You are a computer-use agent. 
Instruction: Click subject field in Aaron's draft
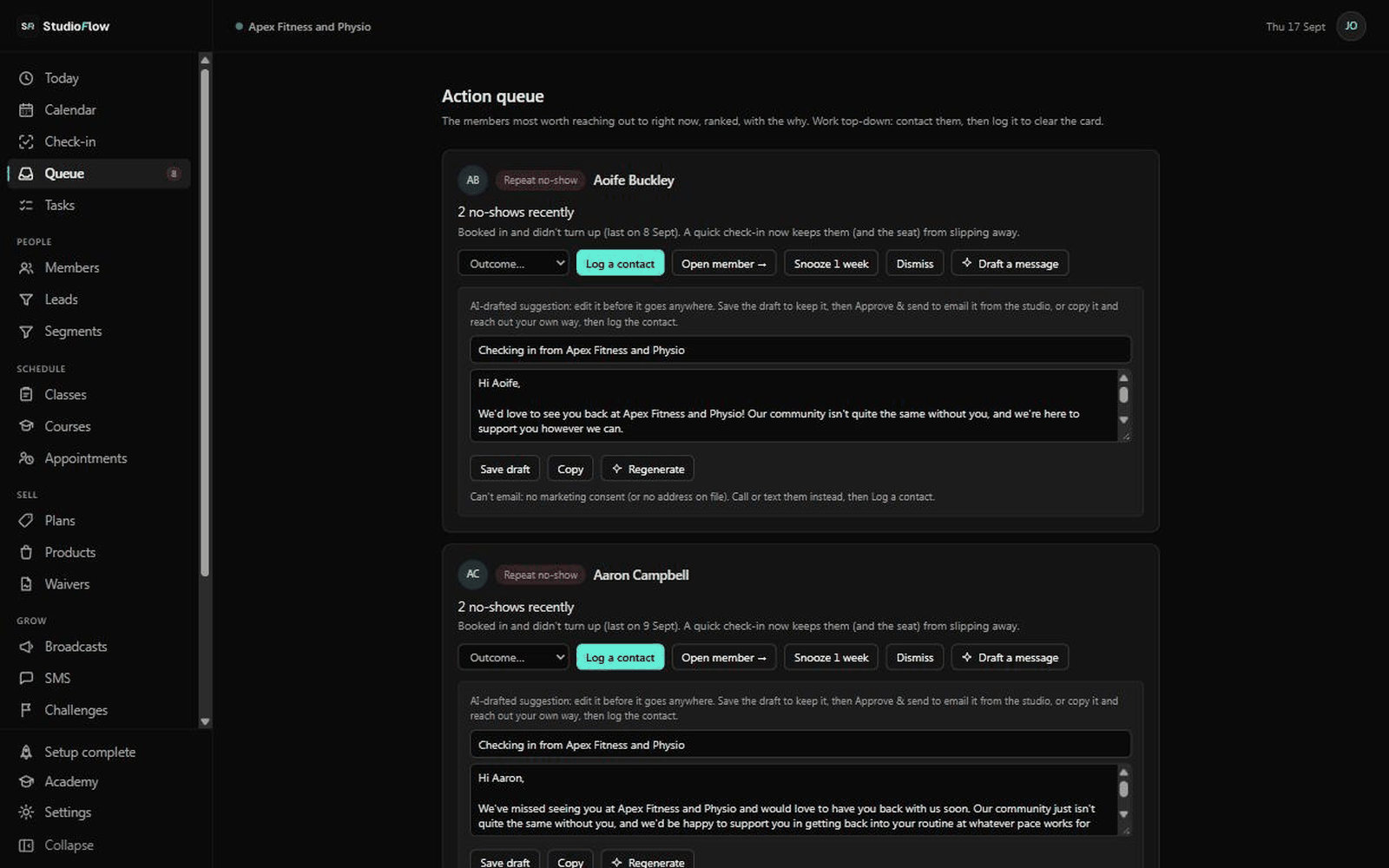[x=800, y=745]
